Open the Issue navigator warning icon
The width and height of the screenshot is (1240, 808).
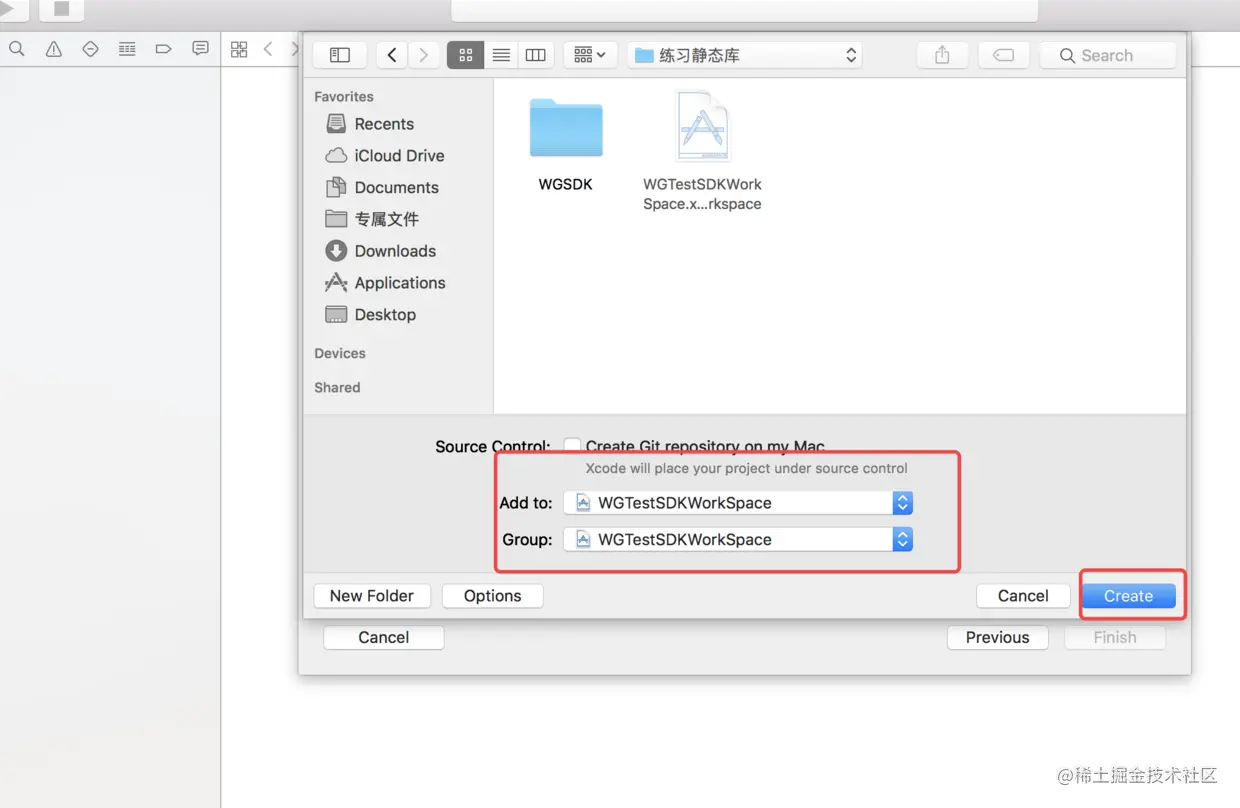[x=54, y=49]
